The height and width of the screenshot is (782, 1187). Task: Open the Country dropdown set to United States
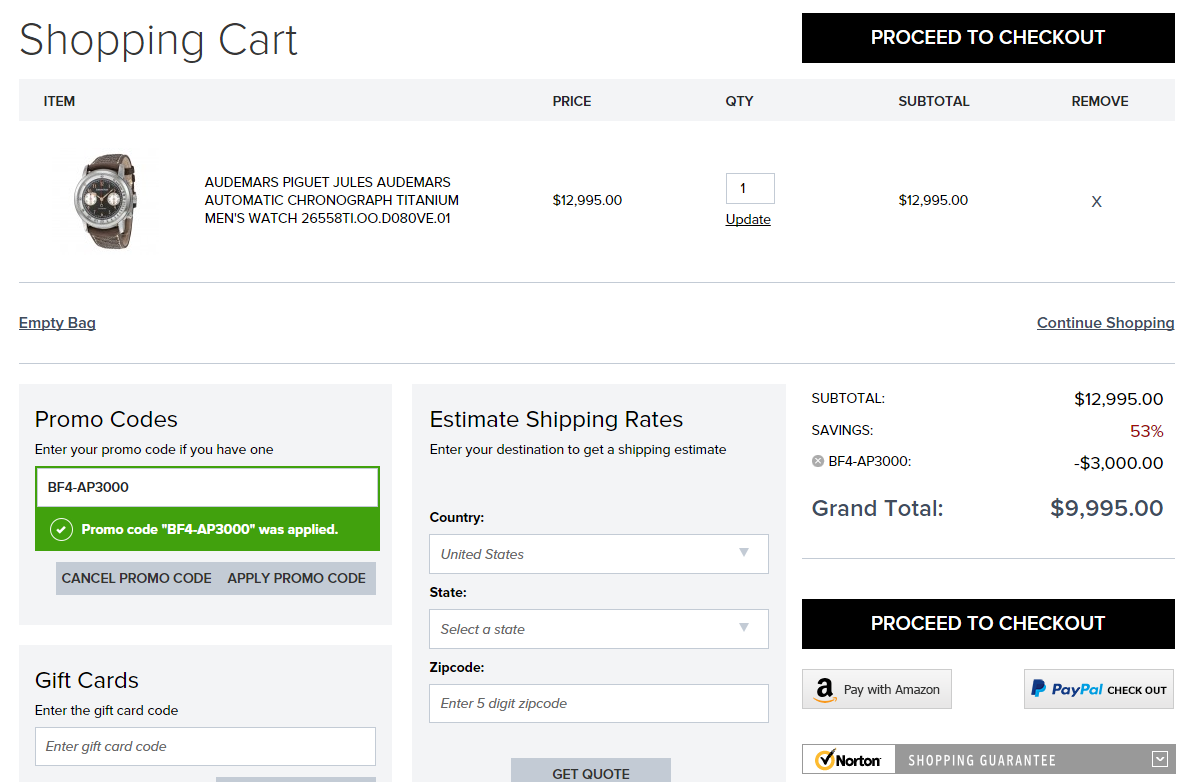click(x=599, y=554)
